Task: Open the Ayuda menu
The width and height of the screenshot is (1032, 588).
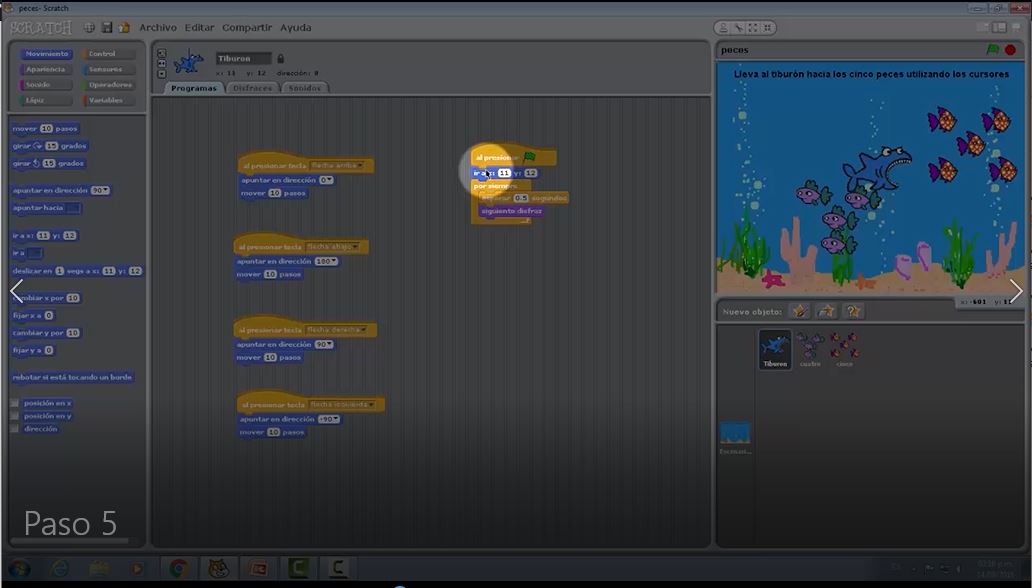Action: pos(296,28)
